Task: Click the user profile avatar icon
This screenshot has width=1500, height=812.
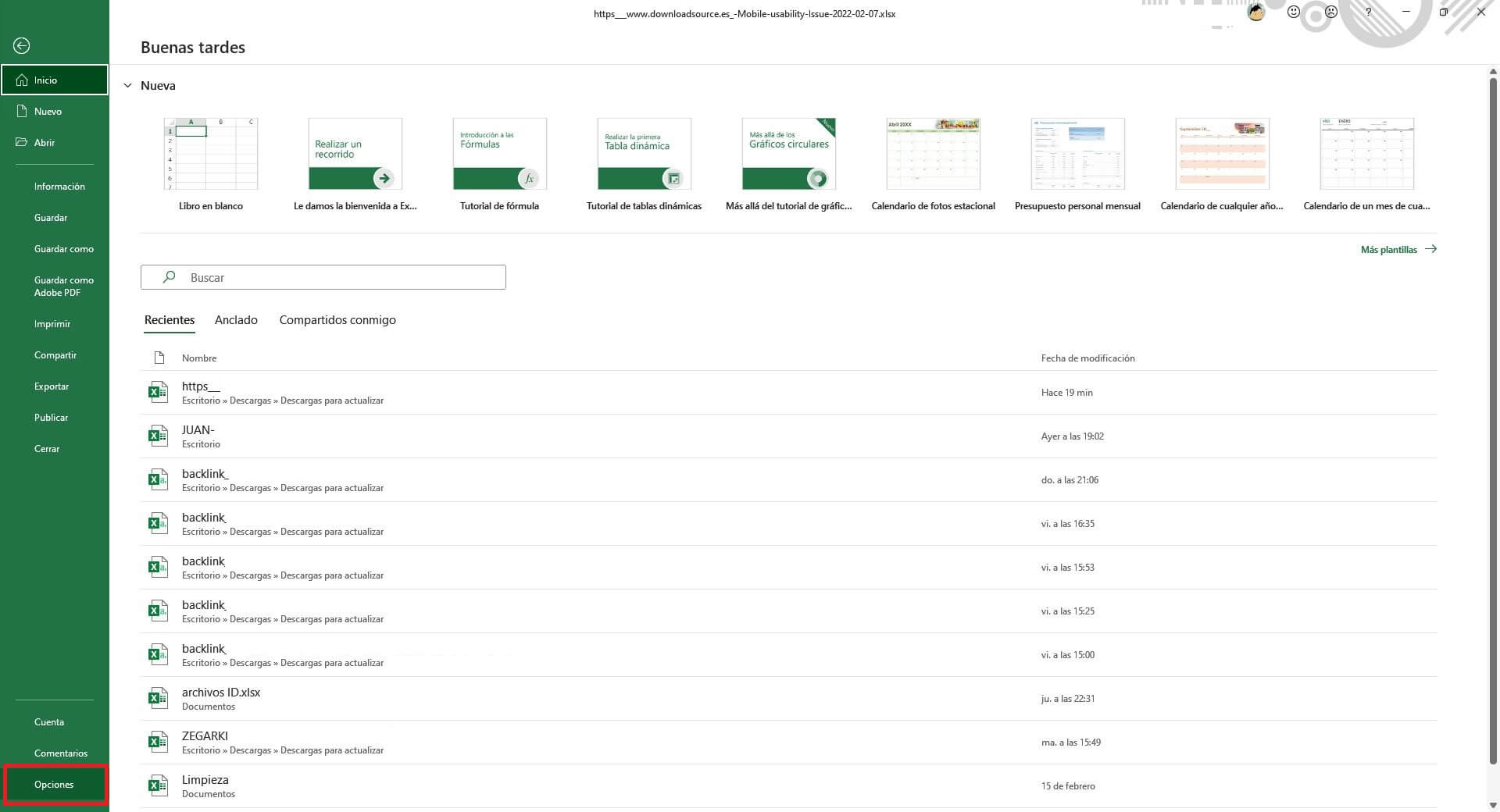Action: (x=1255, y=12)
